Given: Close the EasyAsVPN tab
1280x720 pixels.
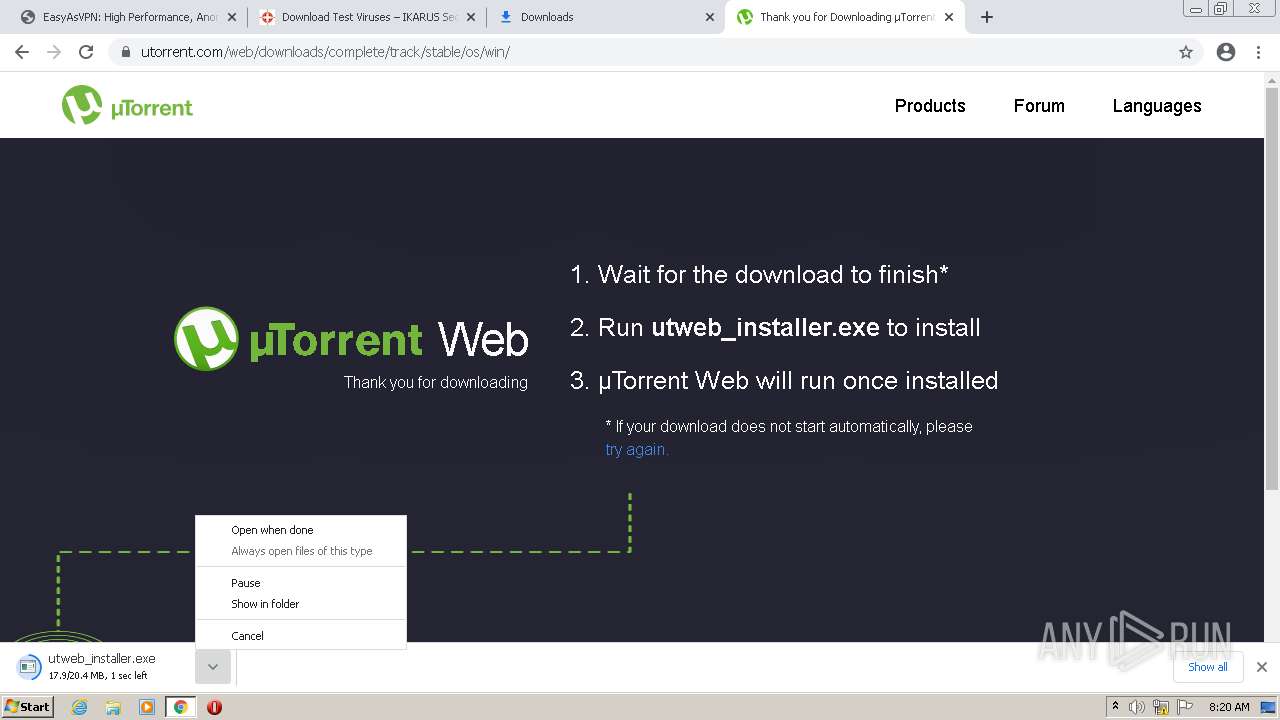Looking at the screenshot, I should [232, 17].
